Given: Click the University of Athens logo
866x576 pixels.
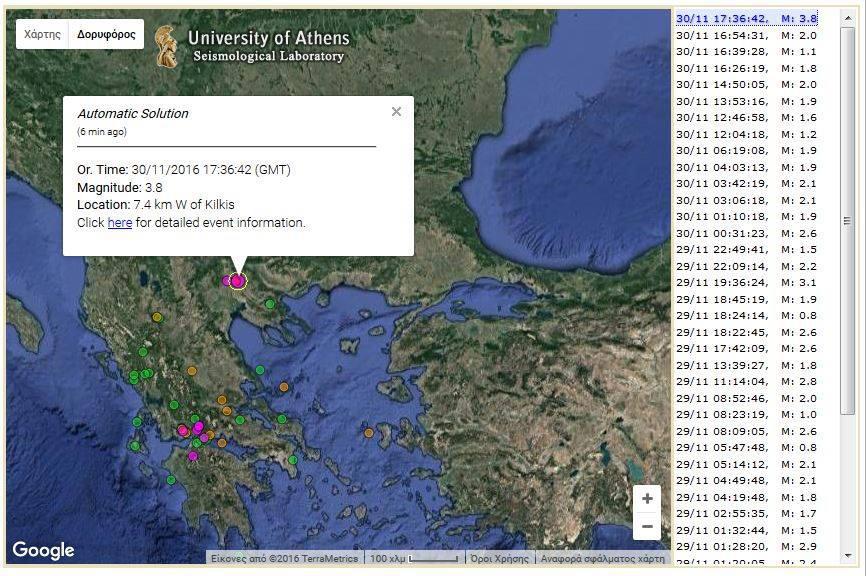Looking at the screenshot, I should click(x=166, y=47).
